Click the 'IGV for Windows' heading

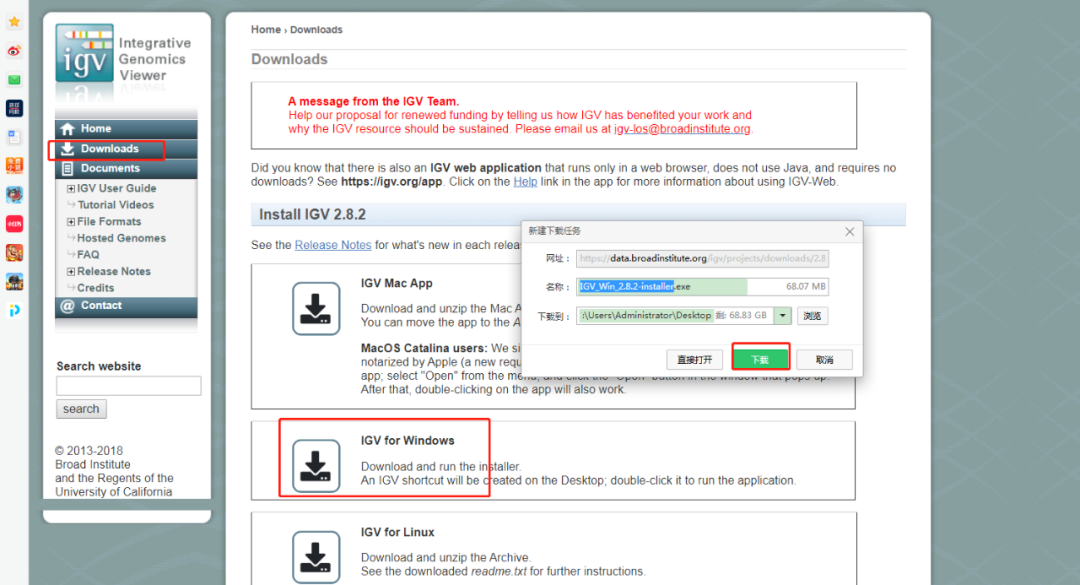point(408,441)
